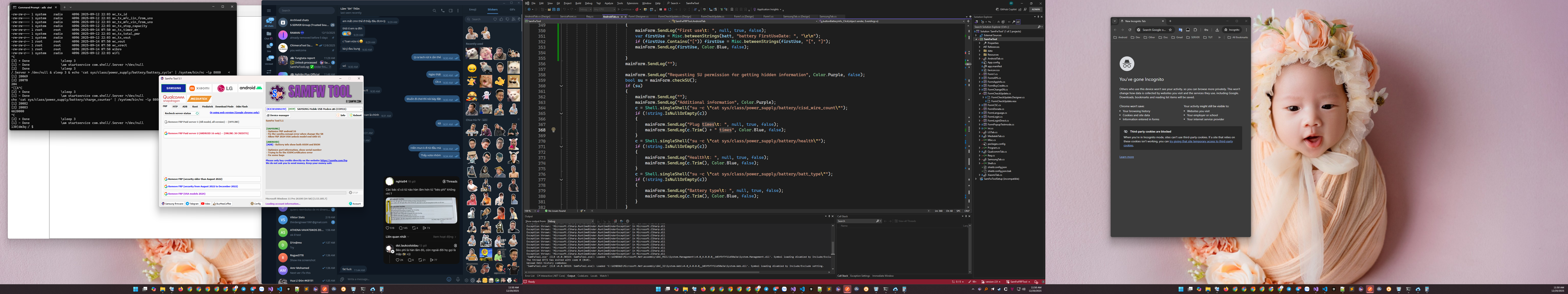Follow the Learn more link in Incognito page
The width and height of the screenshot is (1568, 294).
click(1127, 157)
